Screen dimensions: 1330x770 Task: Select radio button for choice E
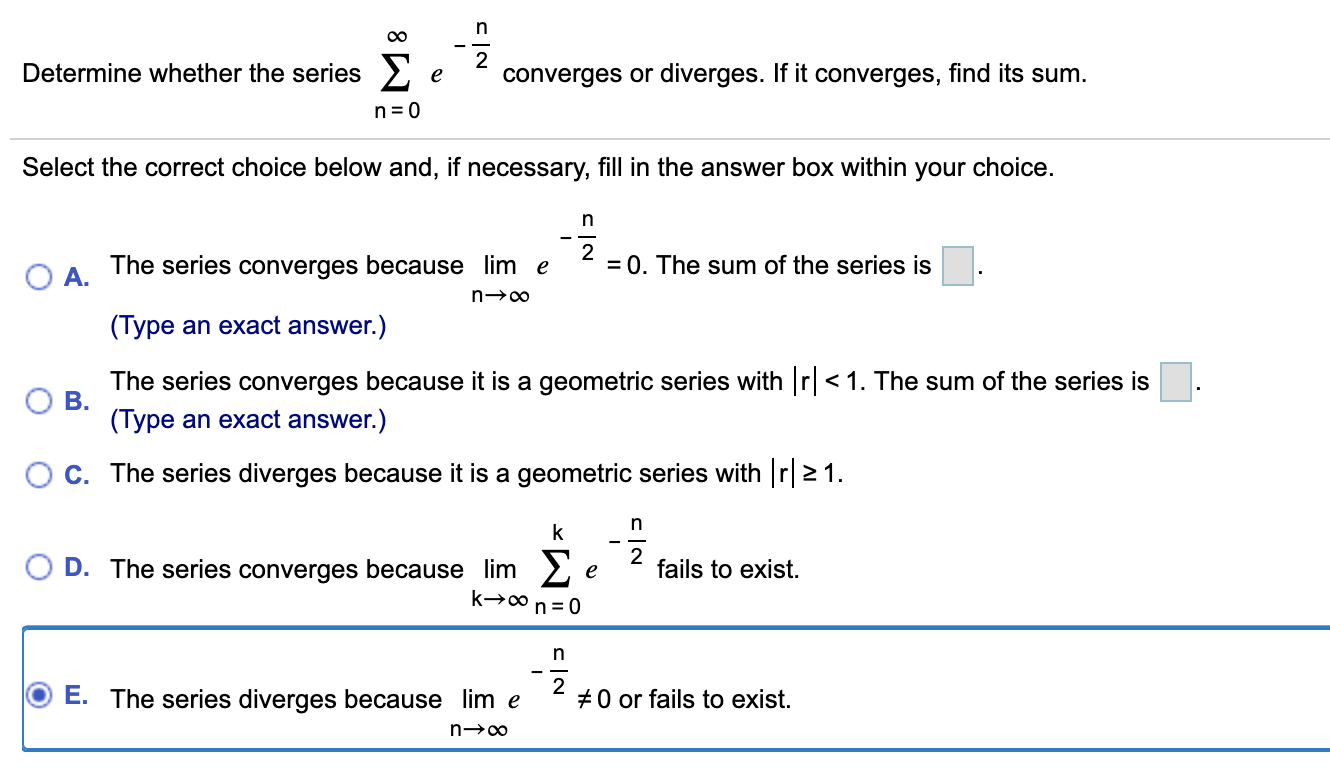(38, 699)
